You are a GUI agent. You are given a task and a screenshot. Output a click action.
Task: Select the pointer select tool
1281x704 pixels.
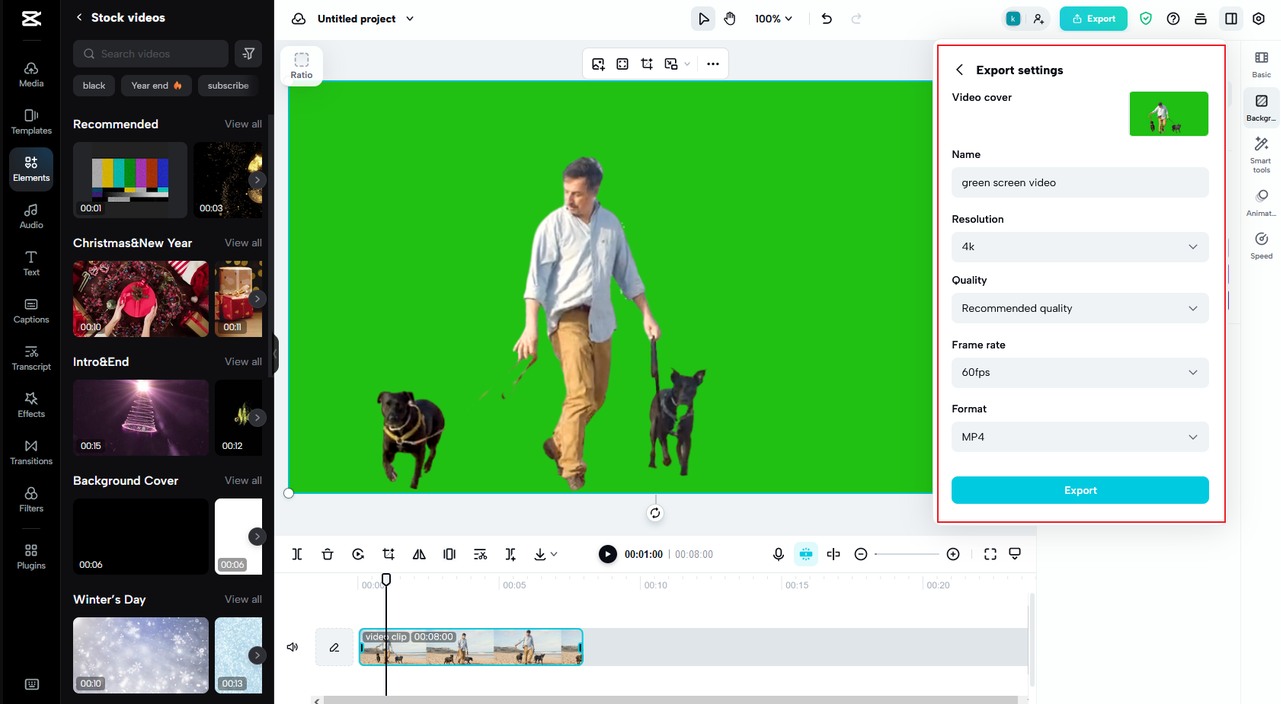(704, 19)
